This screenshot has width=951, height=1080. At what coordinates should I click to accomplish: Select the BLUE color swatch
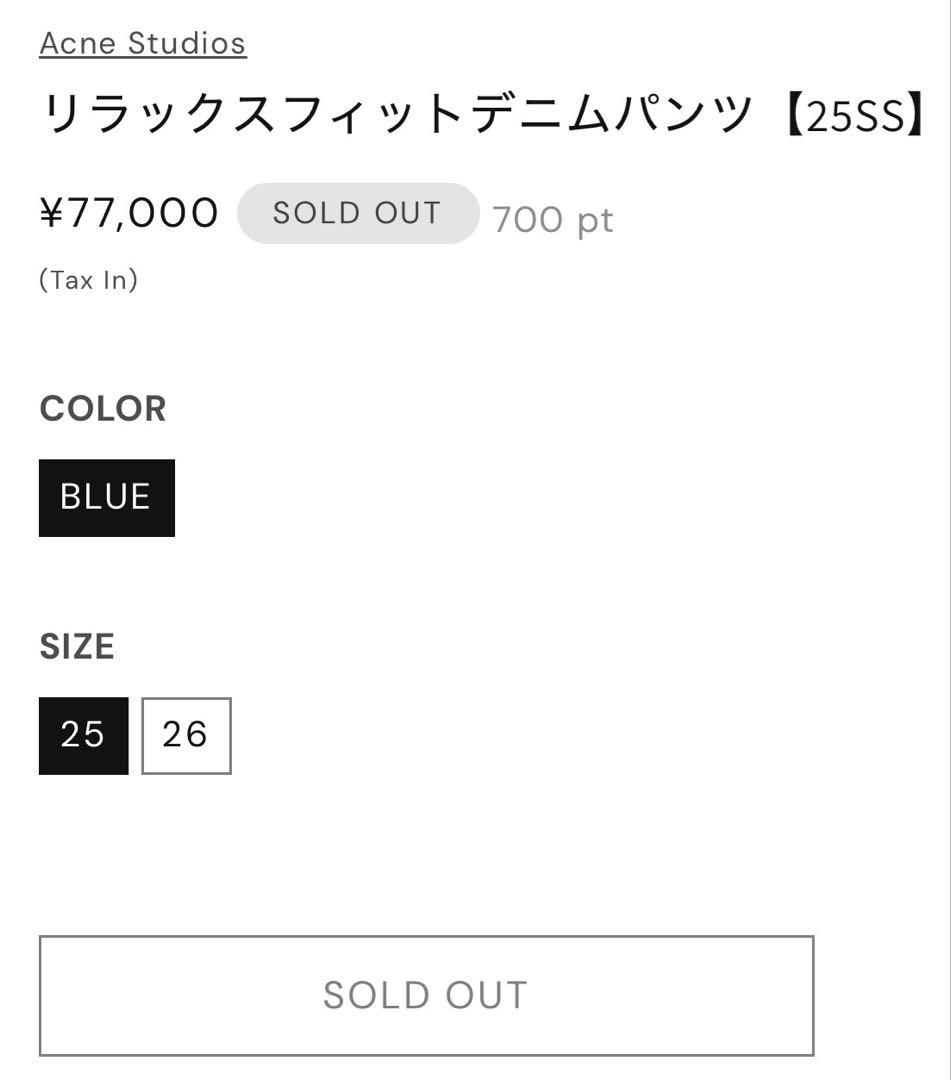point(106,497)
